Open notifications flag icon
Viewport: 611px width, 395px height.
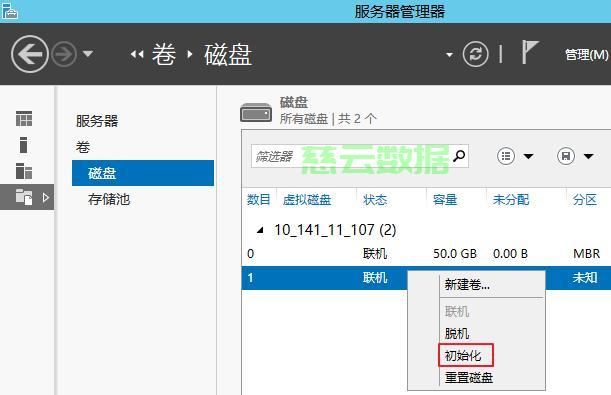click(530, 52)
